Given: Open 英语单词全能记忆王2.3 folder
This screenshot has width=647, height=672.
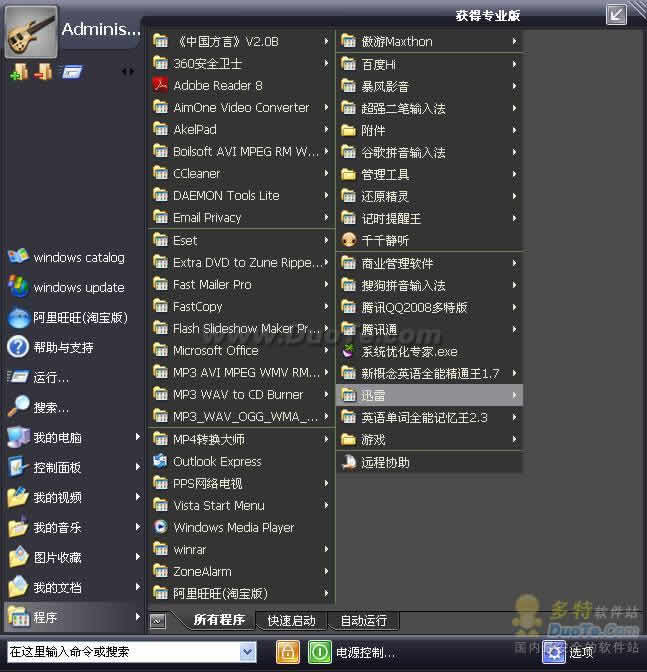Looking at the screenshot, I should tap(429, 417).
